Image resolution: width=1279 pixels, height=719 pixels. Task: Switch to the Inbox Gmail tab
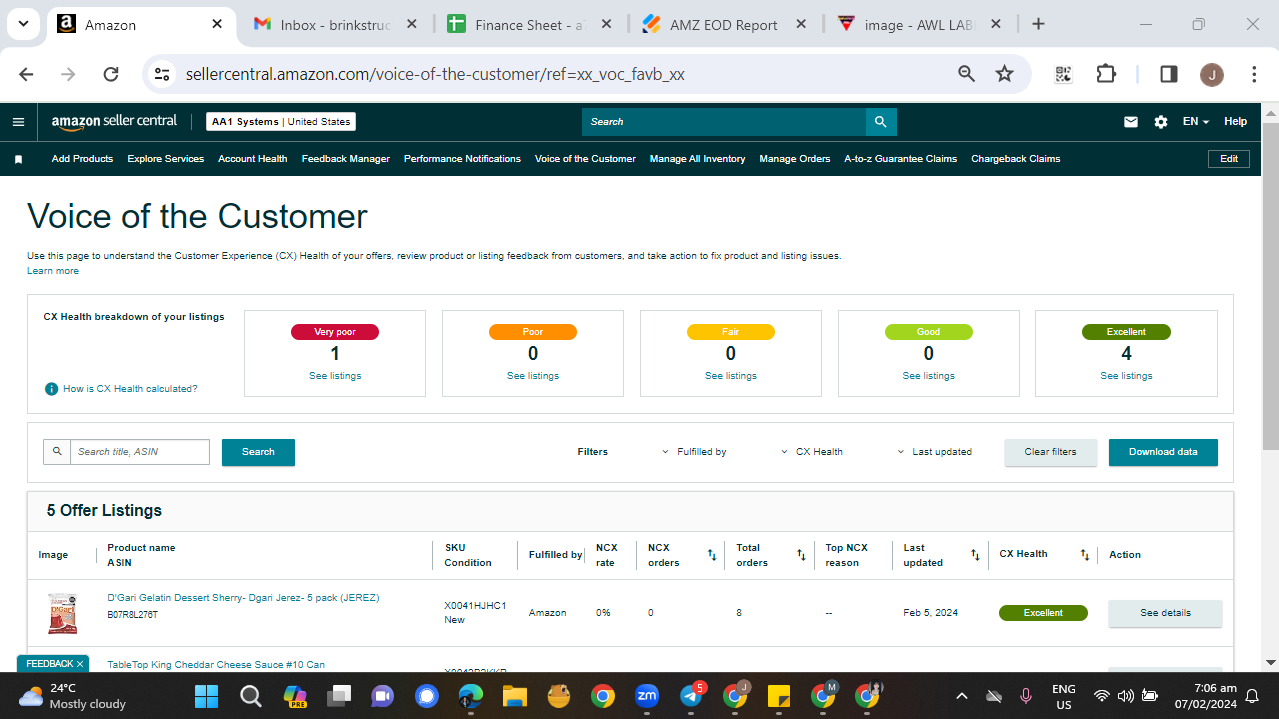(x=336, y=24)
